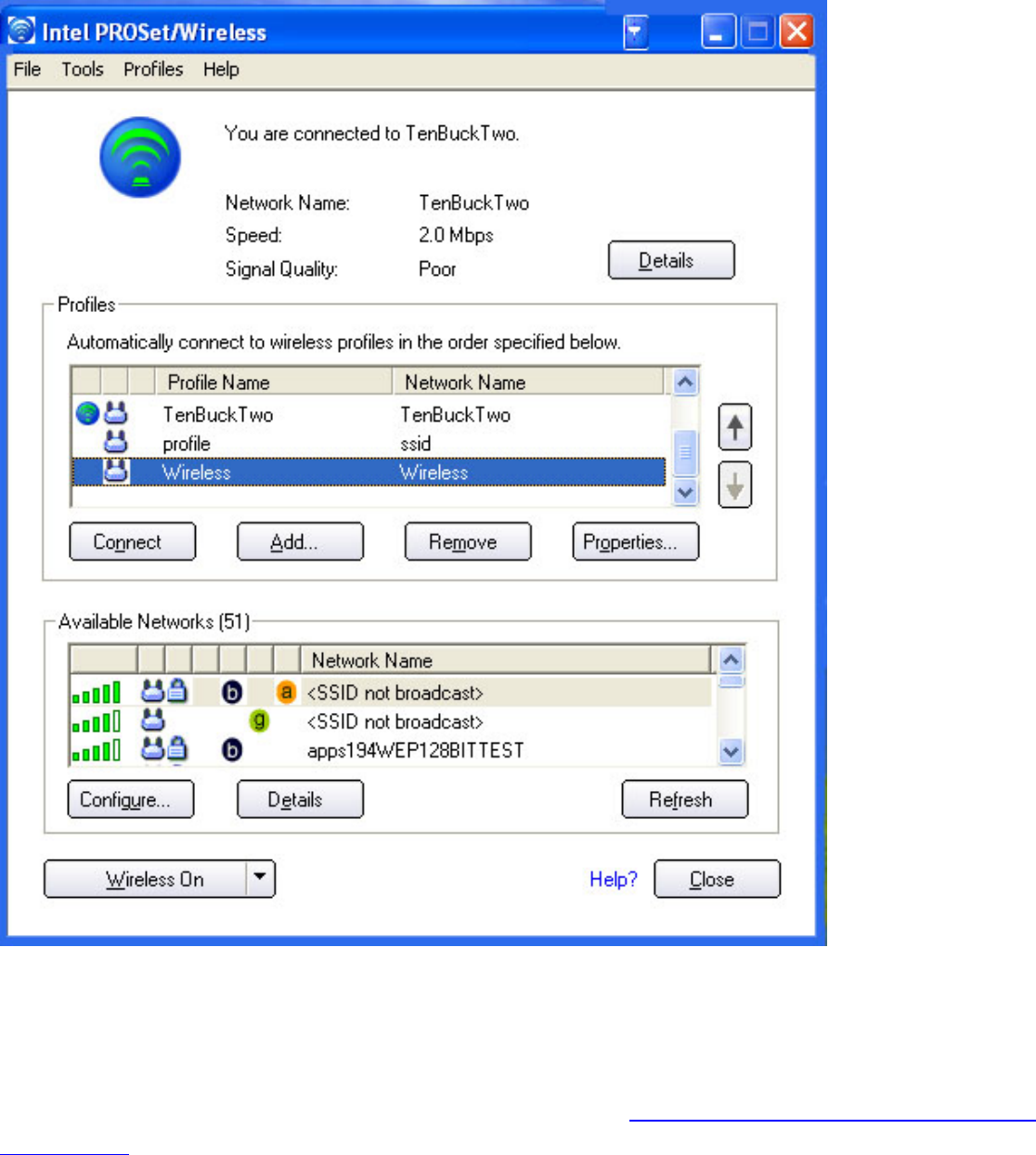
Task: Click the profile type icon in ssid row
Action: [x=115, y=442]
